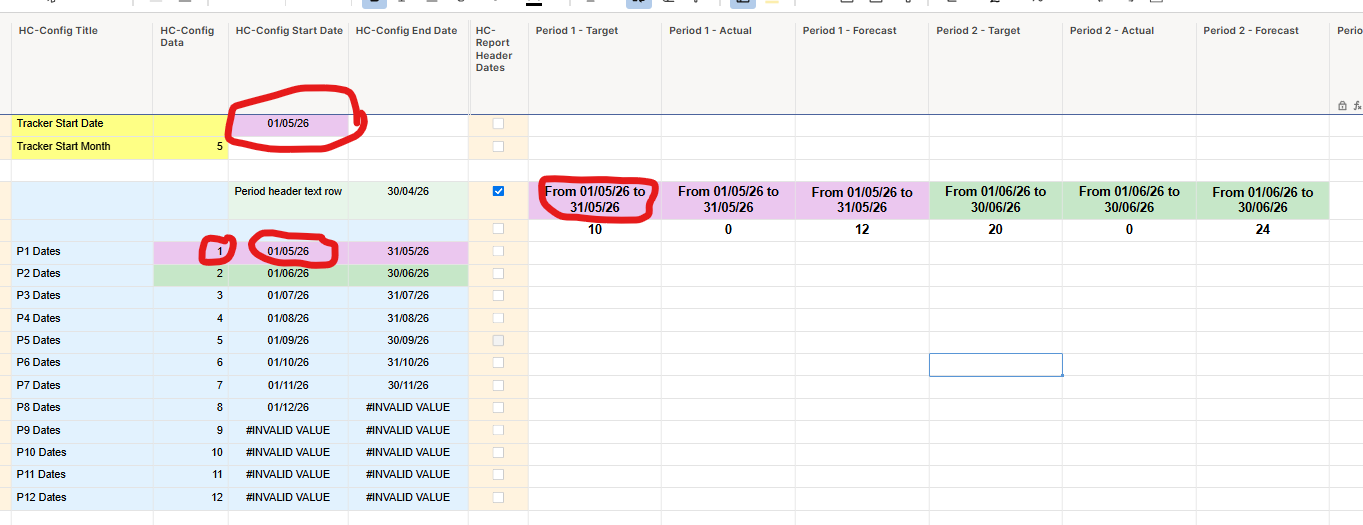Screen dimensions: 1363x525
Task: Select the Period 1 - Forecast column header
Action: pyautogui.click(x=862, y=67)
